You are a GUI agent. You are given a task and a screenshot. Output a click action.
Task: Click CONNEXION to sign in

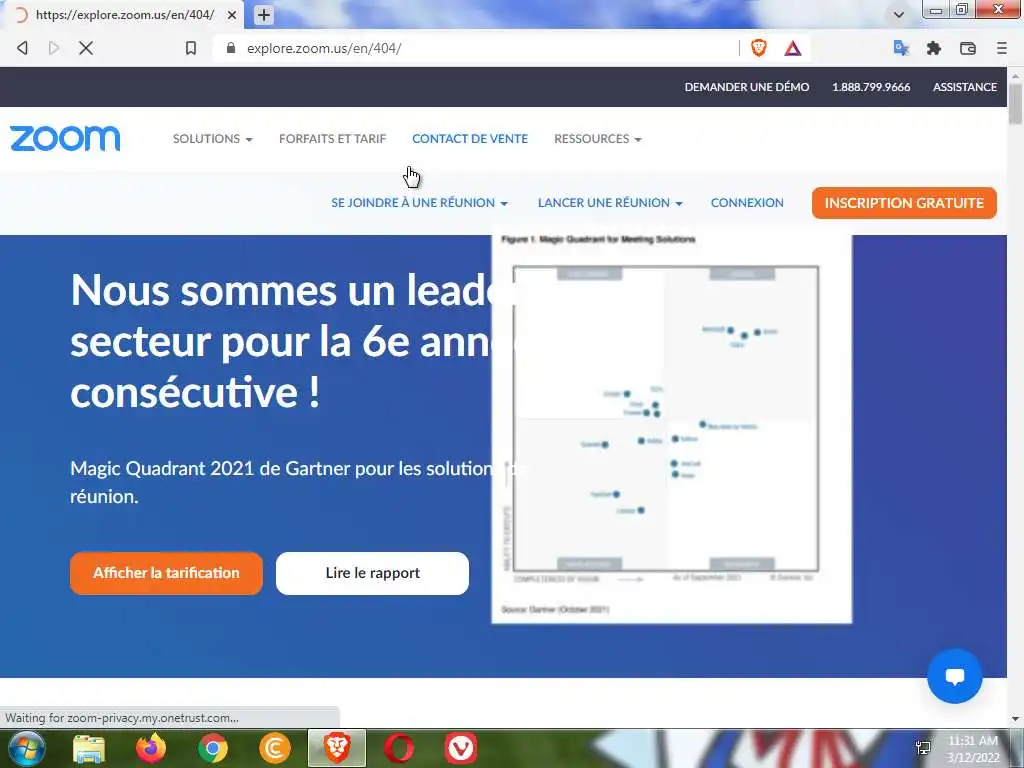747,202
